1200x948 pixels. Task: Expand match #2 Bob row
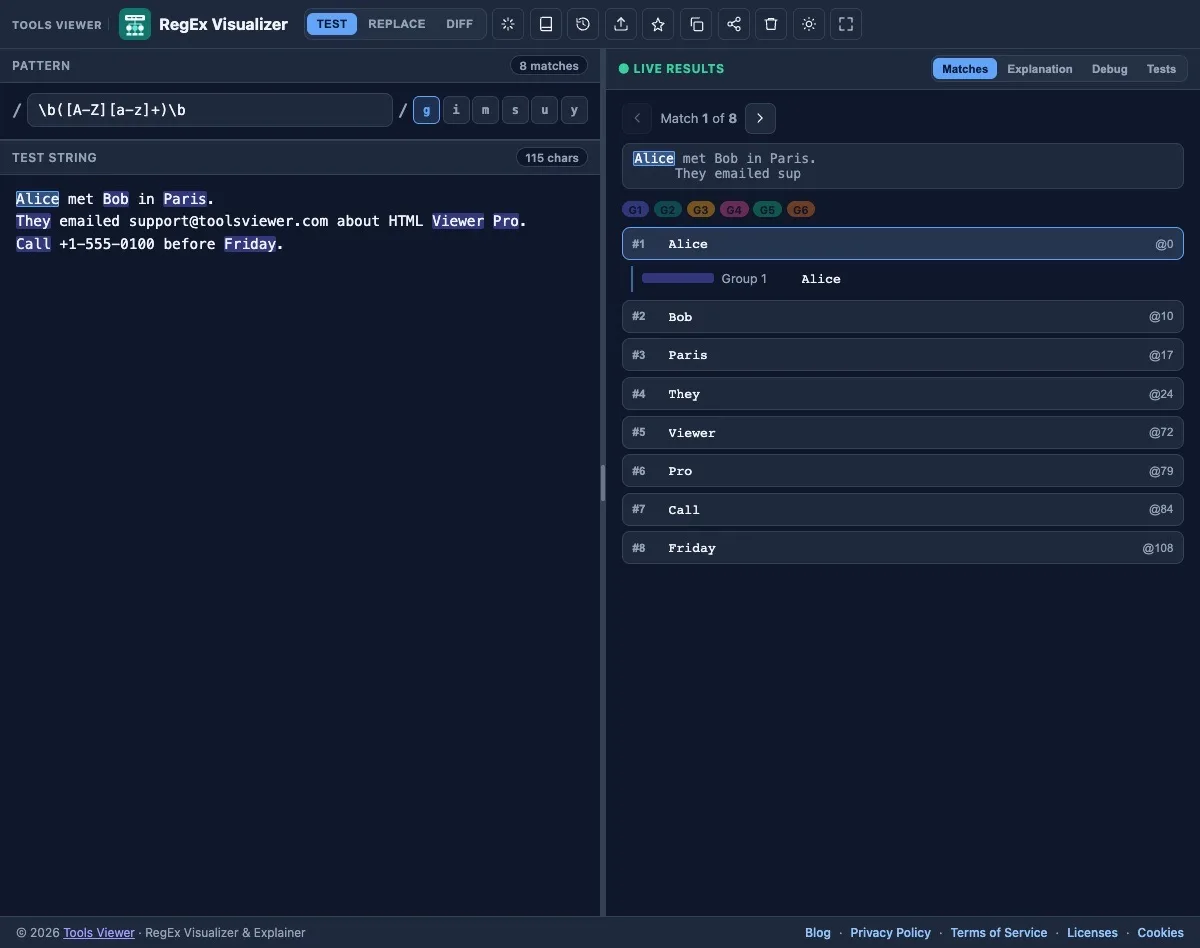coord(903,317)
